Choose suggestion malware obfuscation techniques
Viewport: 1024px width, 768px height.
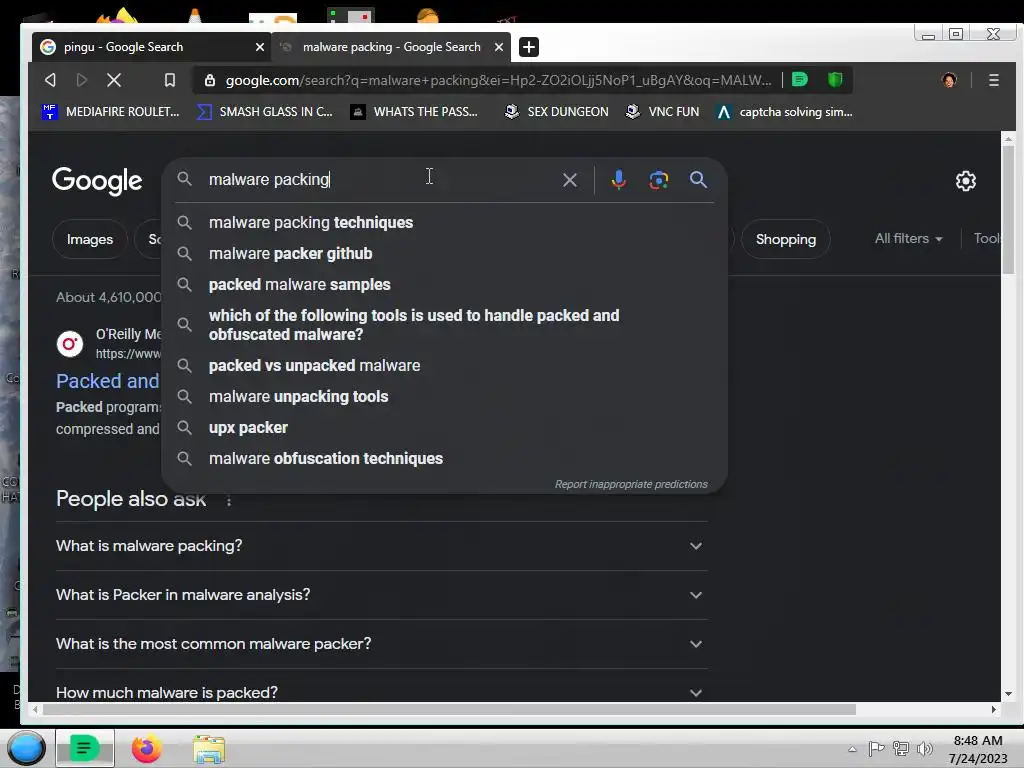(x=444, y=458)
